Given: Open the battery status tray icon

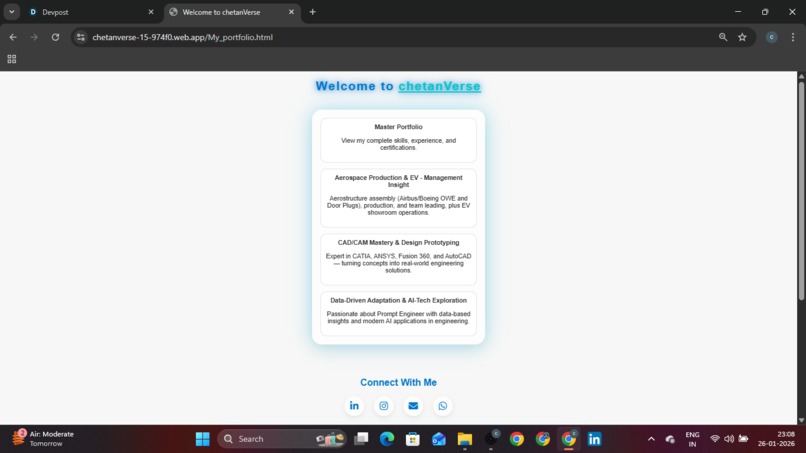Looking at the screenshot, I should pos(743,439).
